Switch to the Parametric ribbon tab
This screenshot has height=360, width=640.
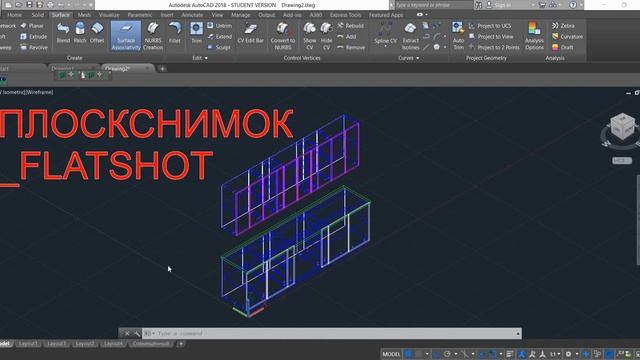point(140,15)
